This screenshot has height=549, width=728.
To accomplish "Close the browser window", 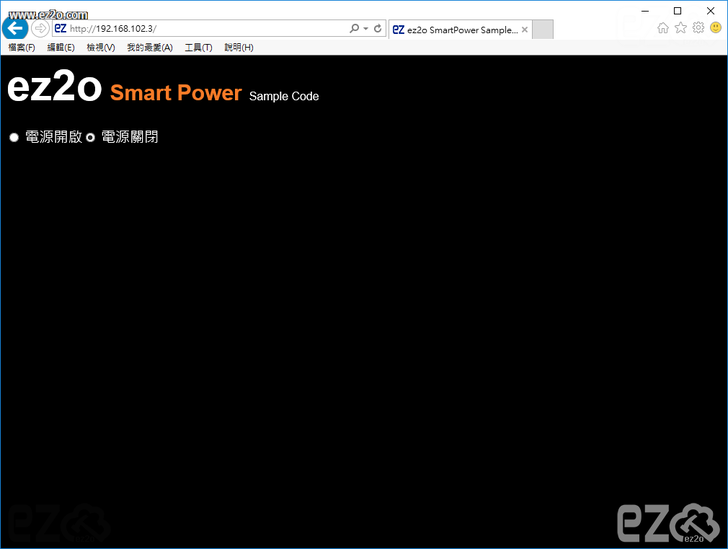I will pos(711,11).
